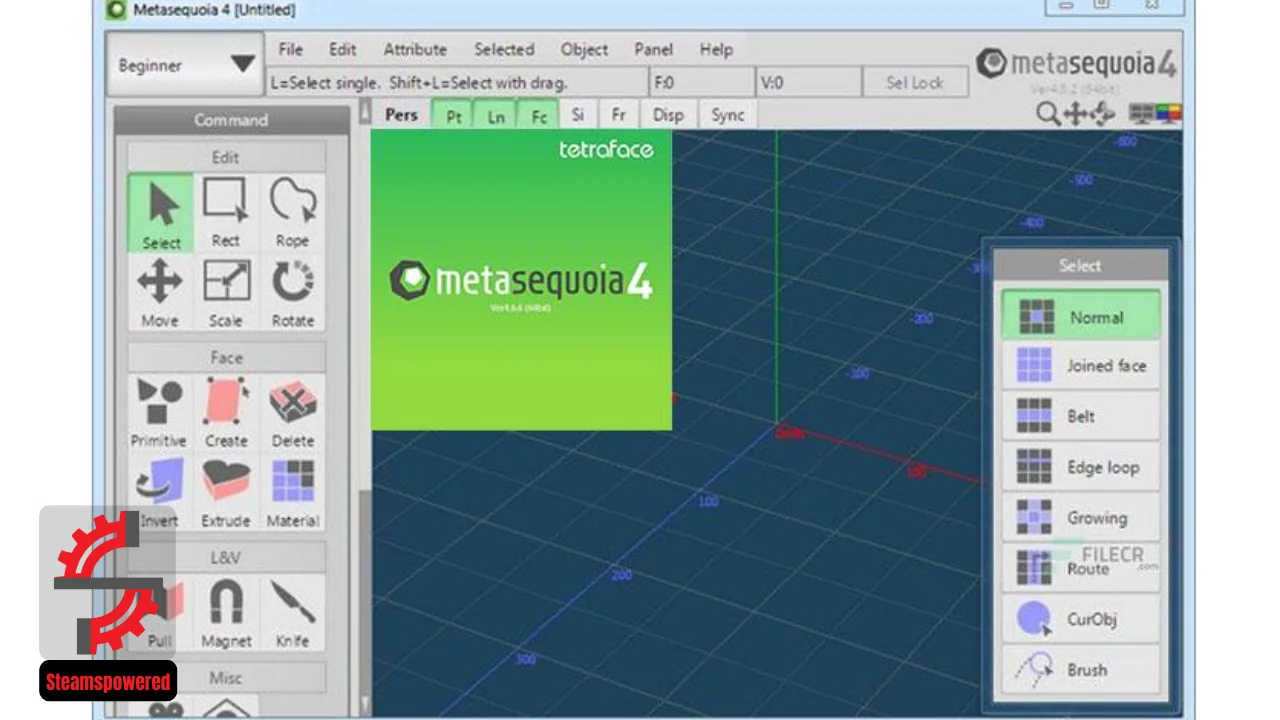Viewport: 1280px width, 720px height.
Task: Open the Pers view dropdown
Action: pyautogui.click(x=401, y=115)
